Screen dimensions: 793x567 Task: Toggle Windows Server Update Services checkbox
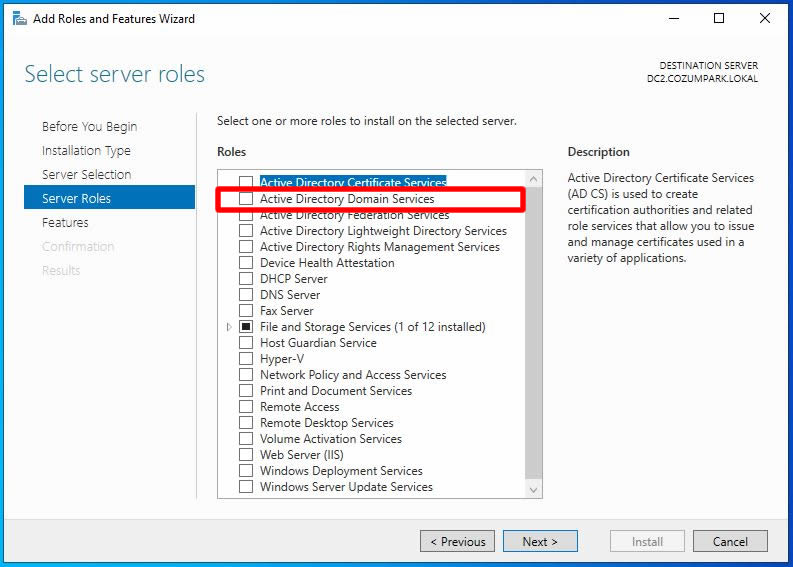[246, 487]
